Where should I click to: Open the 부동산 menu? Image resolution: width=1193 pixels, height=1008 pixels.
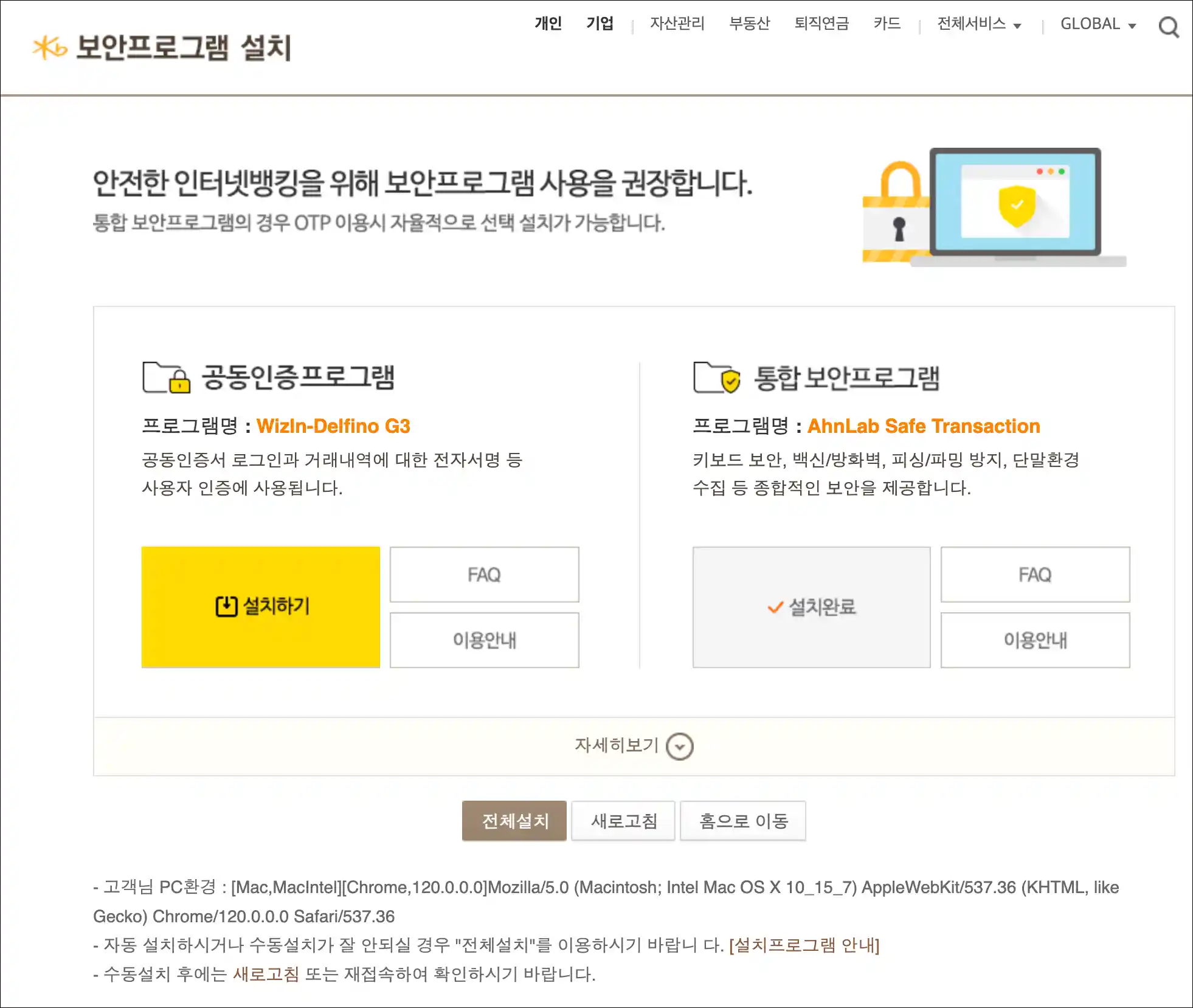749,24
